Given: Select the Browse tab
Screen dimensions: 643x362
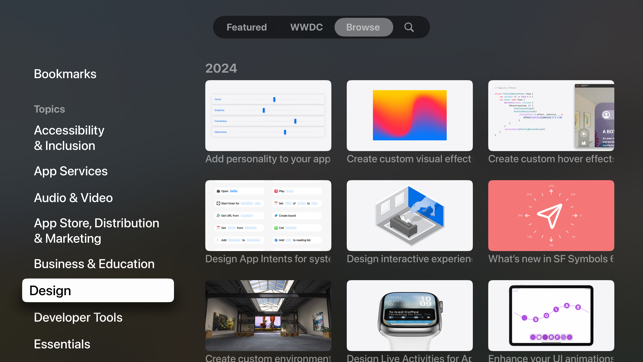Looking at the screenshot, I should [363, 27].
